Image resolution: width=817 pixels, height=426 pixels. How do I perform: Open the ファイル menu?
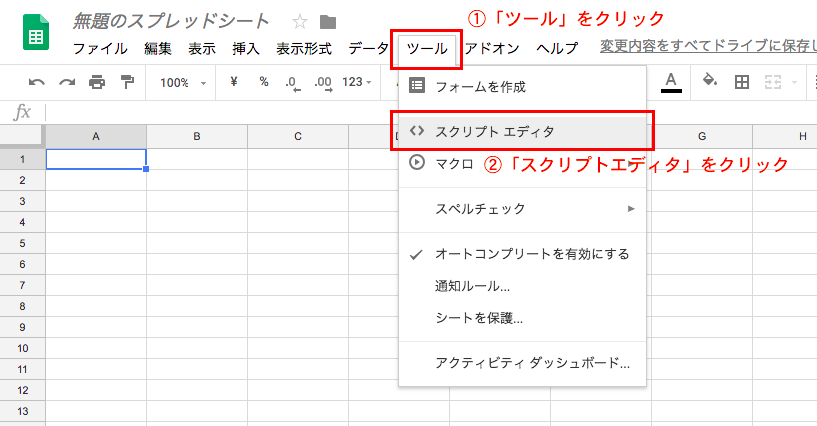tap(100, 48)
